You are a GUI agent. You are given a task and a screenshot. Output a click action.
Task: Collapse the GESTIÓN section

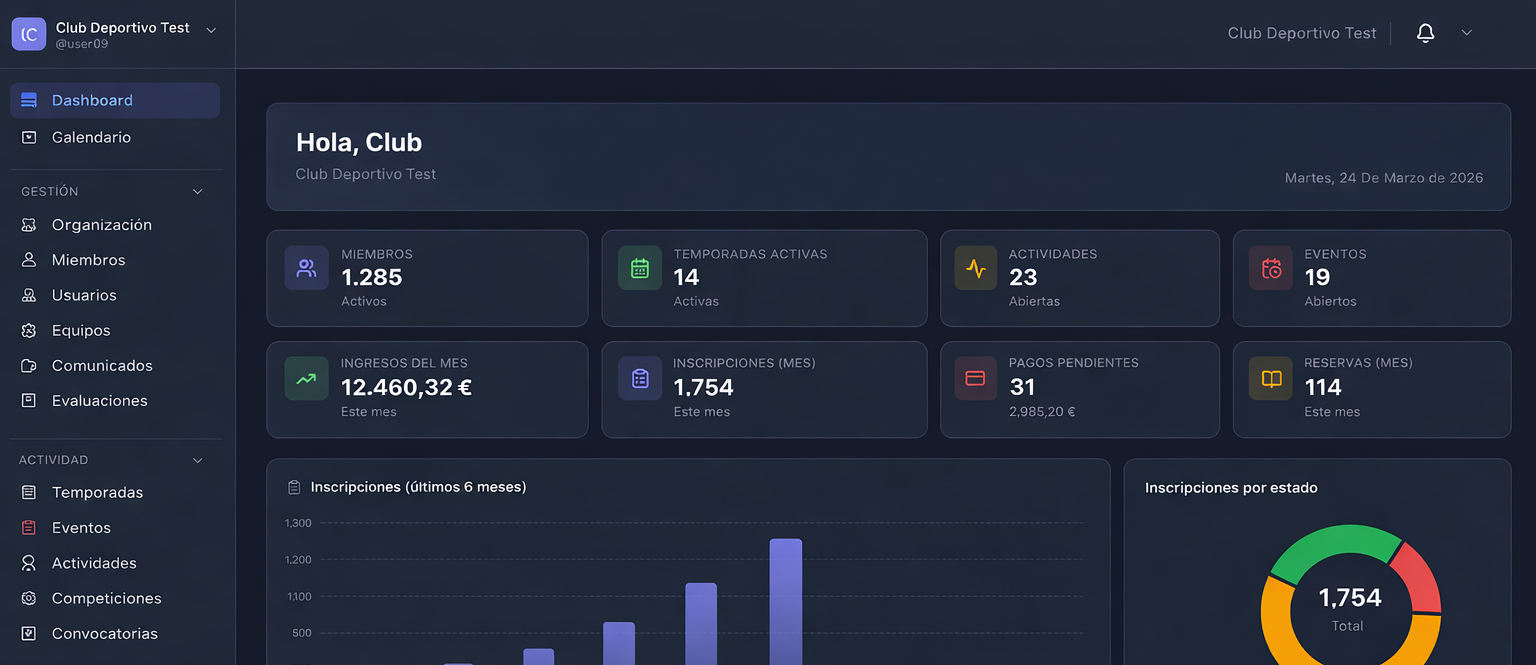tap(197, 191)
